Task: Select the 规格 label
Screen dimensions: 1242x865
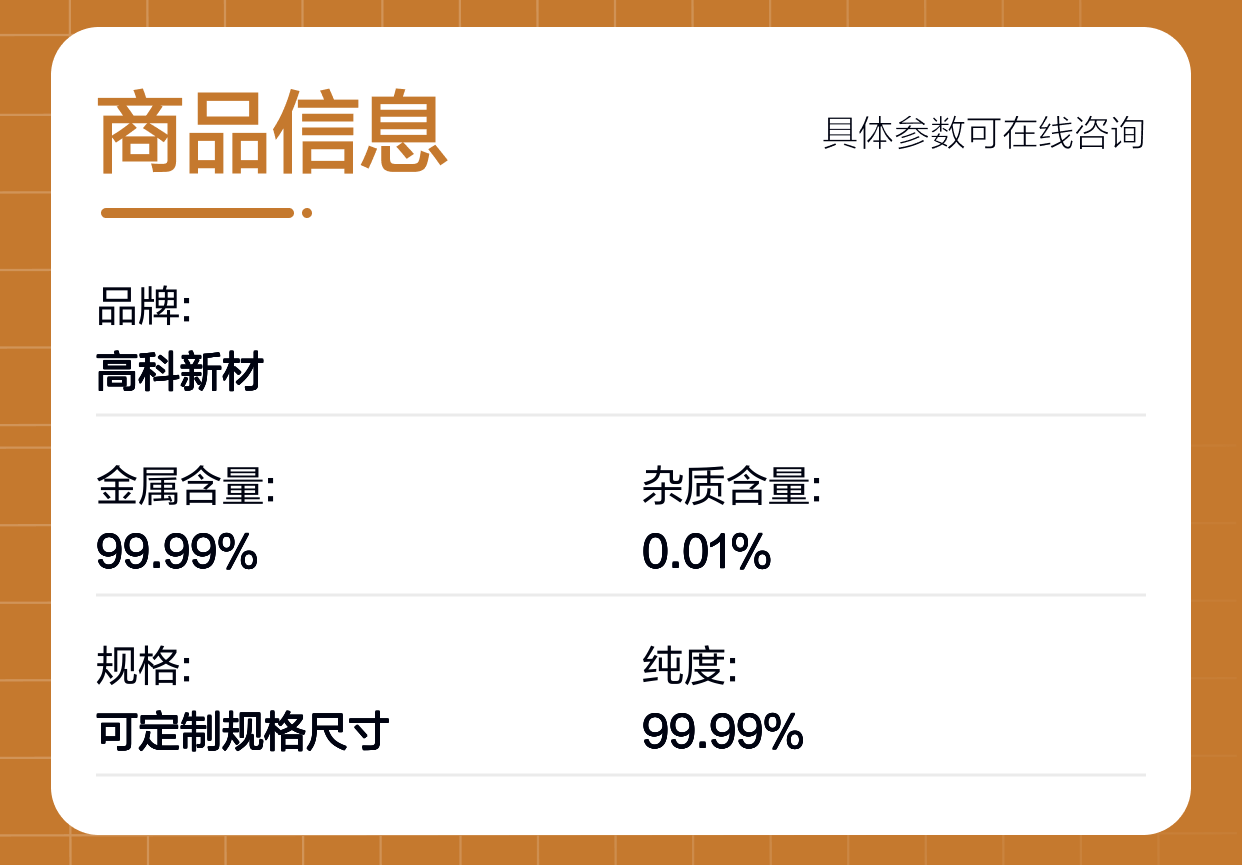Action: click(144, 668)
